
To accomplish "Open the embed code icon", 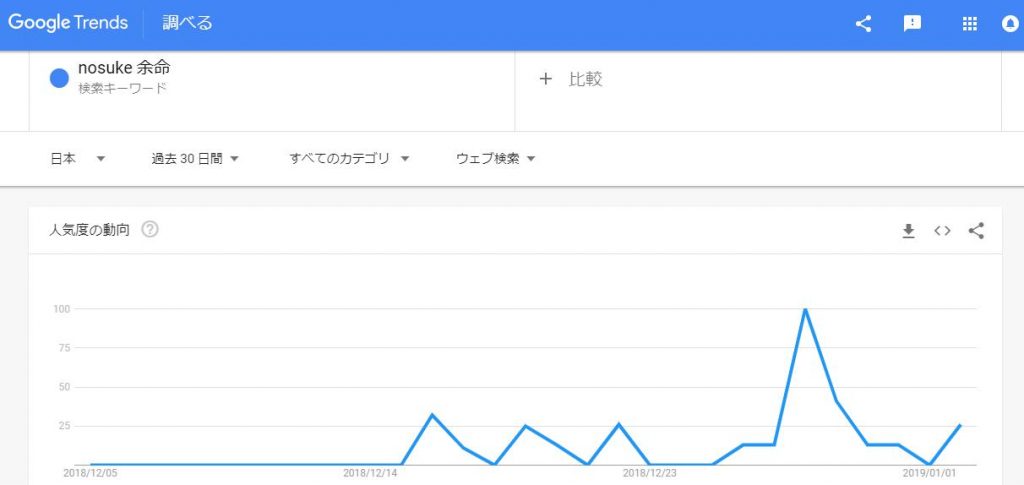I will (x=942, y=231).
